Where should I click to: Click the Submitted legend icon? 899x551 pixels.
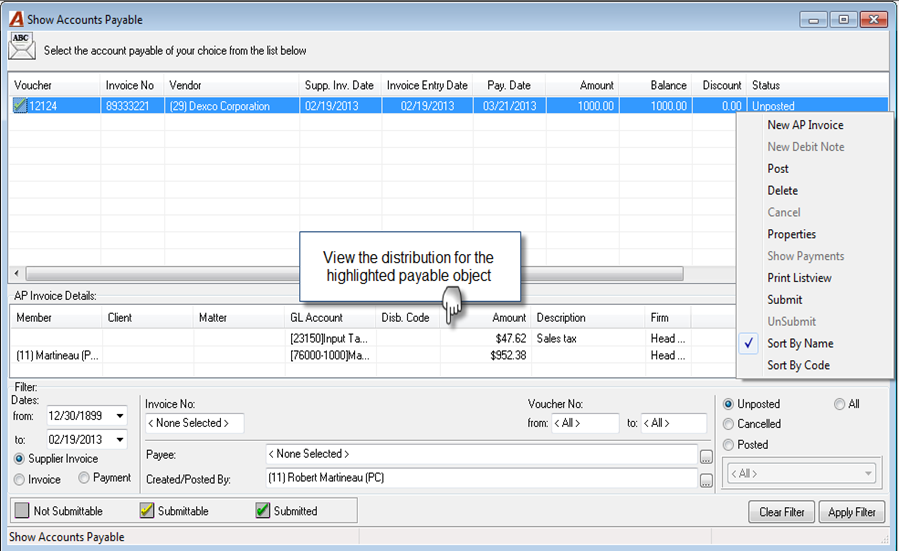(263, 510)
